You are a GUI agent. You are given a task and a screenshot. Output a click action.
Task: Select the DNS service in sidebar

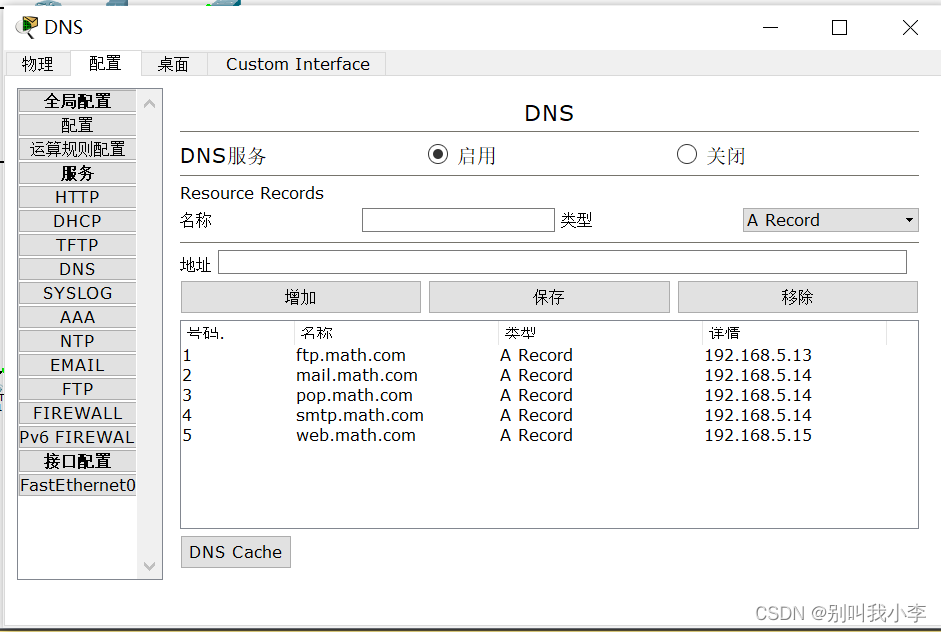tap(77, 269)
